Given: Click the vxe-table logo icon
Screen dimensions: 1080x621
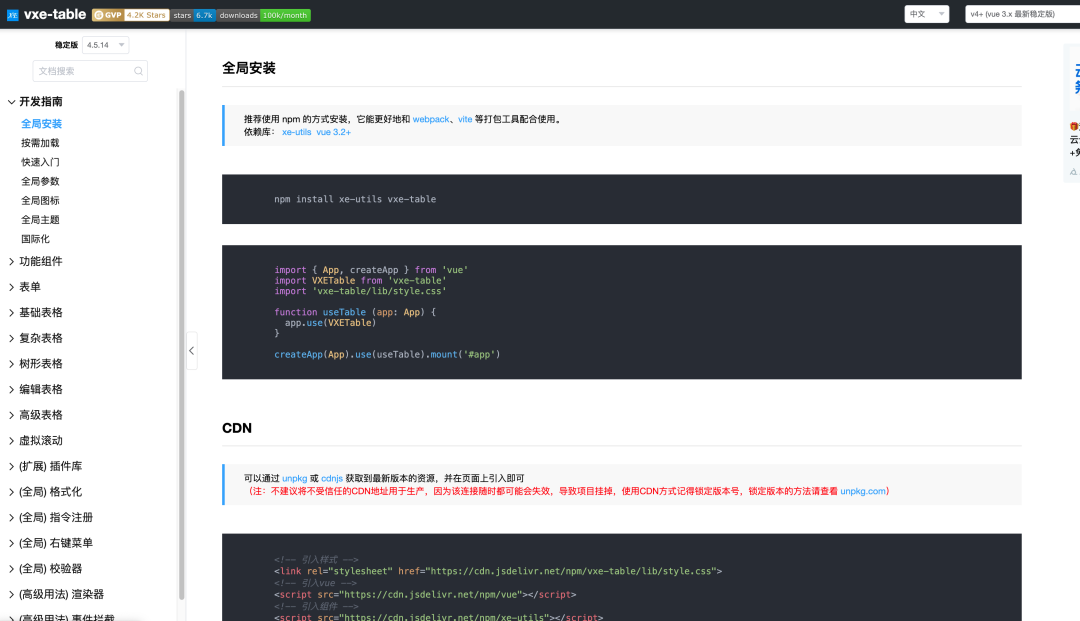Looking at the screenshot, I should [12, 14].
